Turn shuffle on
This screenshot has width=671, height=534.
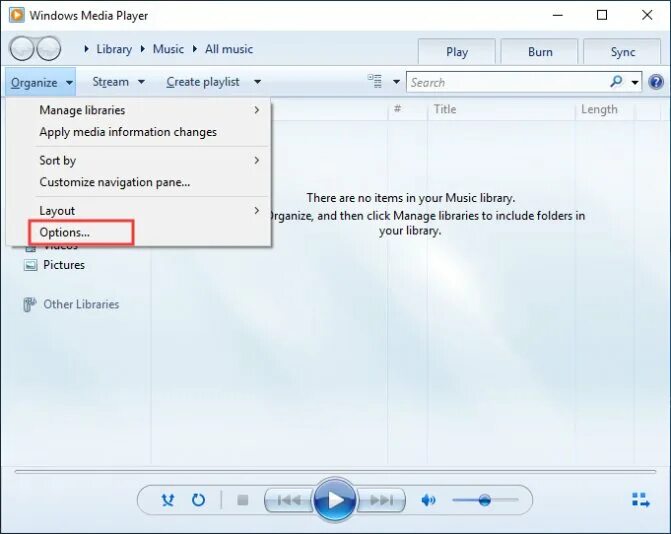(x=168, y=500)
